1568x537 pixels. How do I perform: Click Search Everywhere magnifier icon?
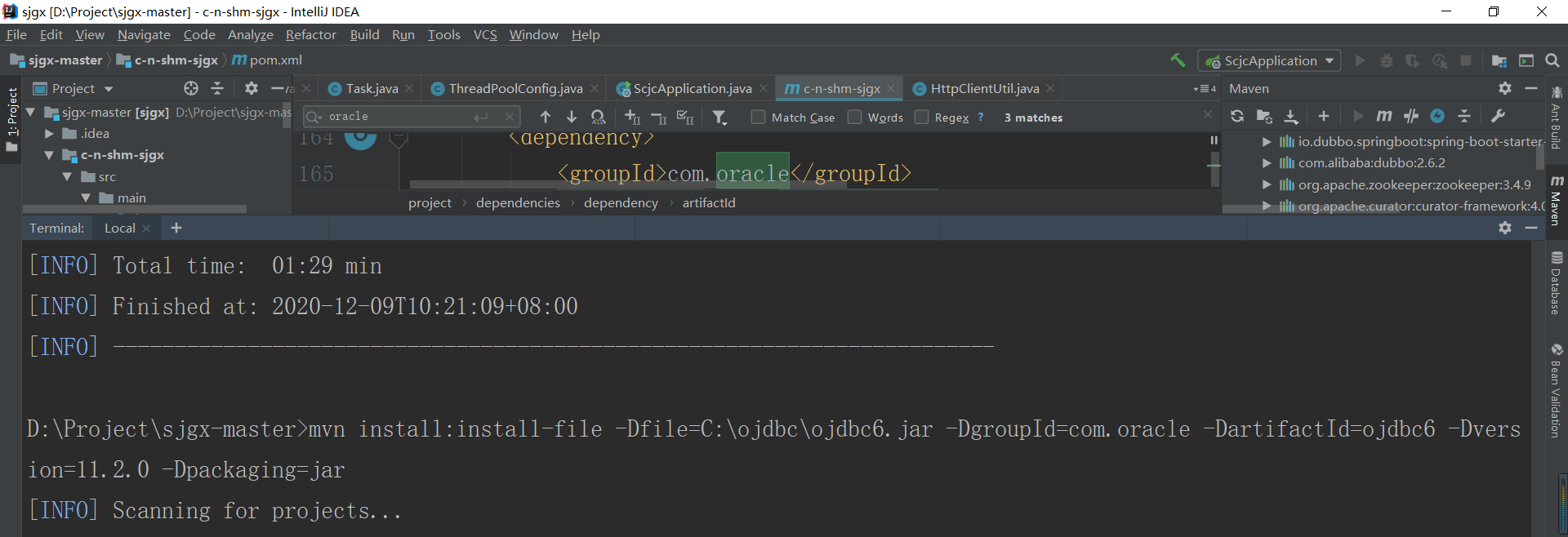[x=1552, y=60]
